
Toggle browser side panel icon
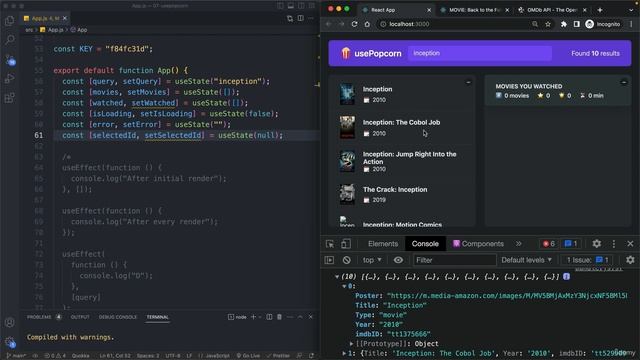tap(576, 24)
